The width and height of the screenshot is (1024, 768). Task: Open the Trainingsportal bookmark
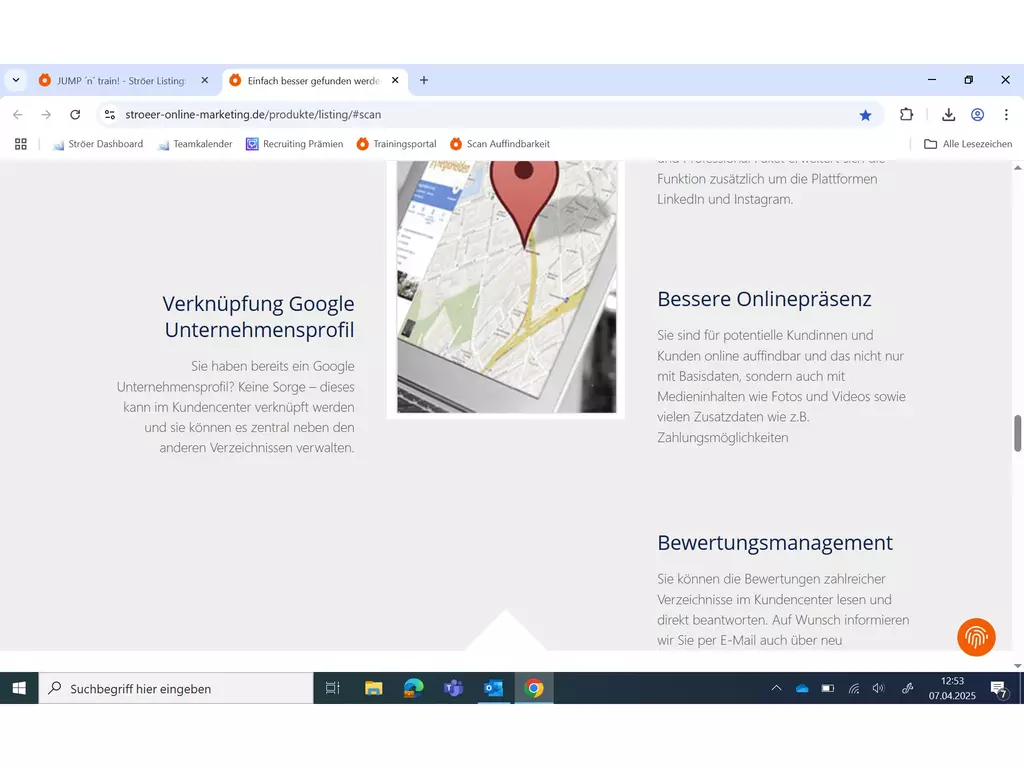pos(397,144)
